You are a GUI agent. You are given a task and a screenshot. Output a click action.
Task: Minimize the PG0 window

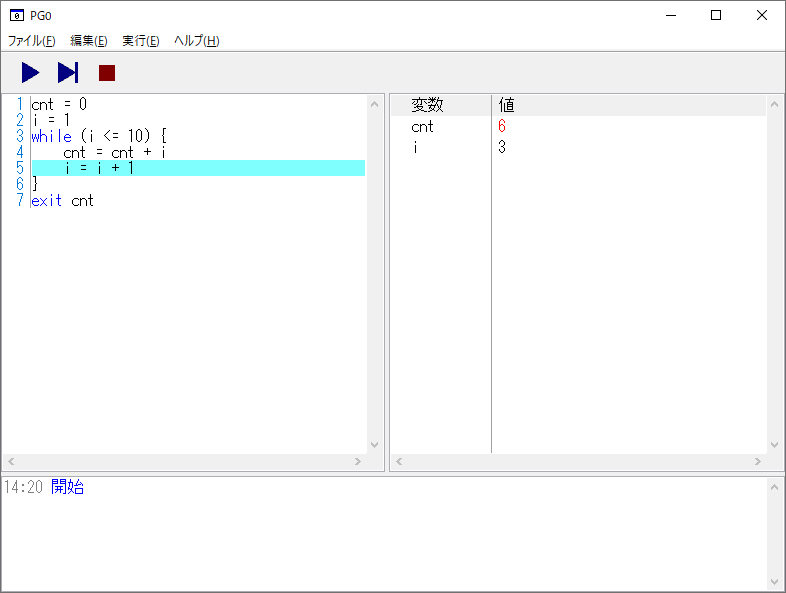click(x=671, y=16)
